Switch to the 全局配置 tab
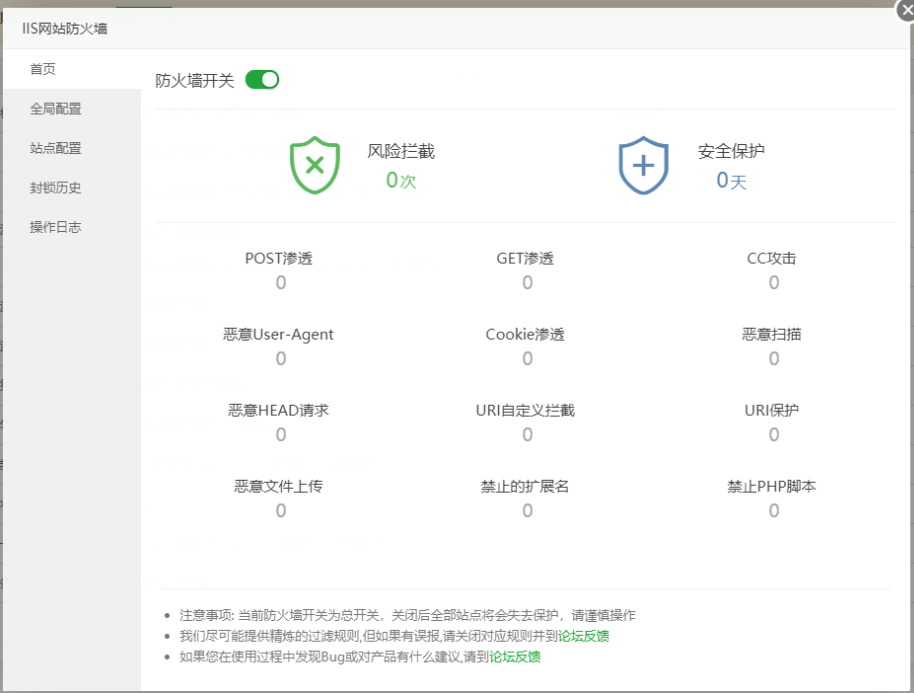Screen dimensions: 914x693 coord(72,109)
